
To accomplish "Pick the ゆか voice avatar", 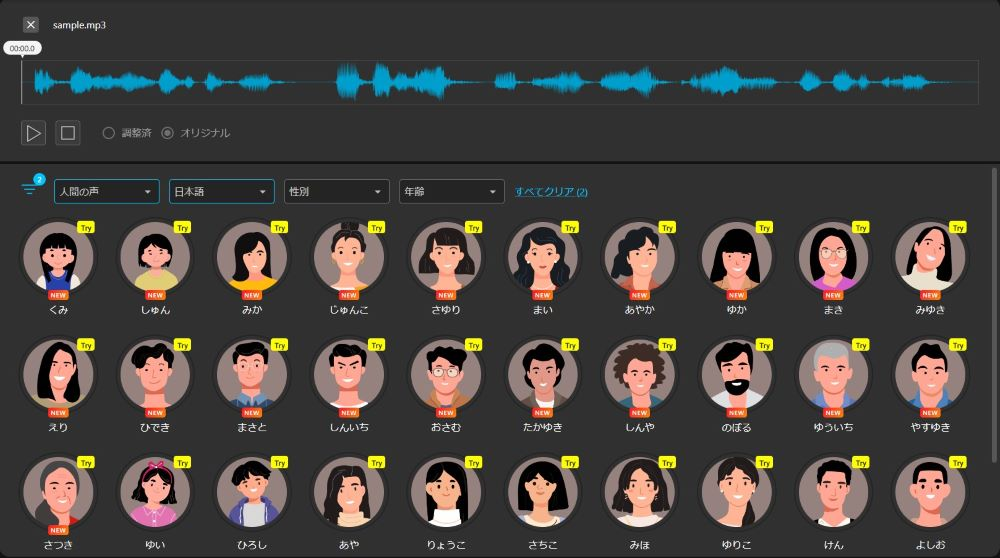I will [737, 256].
